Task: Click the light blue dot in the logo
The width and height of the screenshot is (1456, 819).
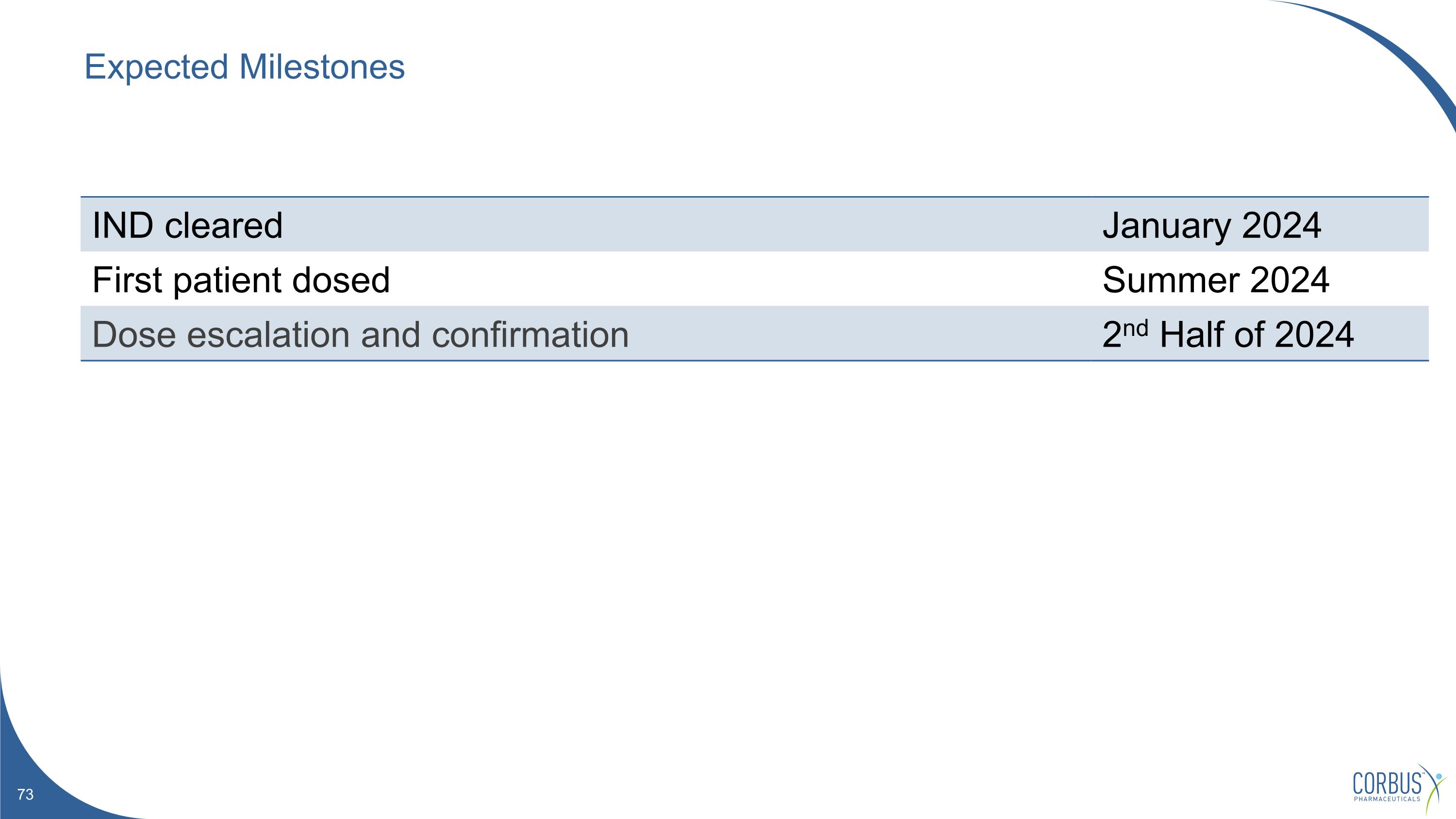Action: pyautogui.click(x=1439, y=777)
